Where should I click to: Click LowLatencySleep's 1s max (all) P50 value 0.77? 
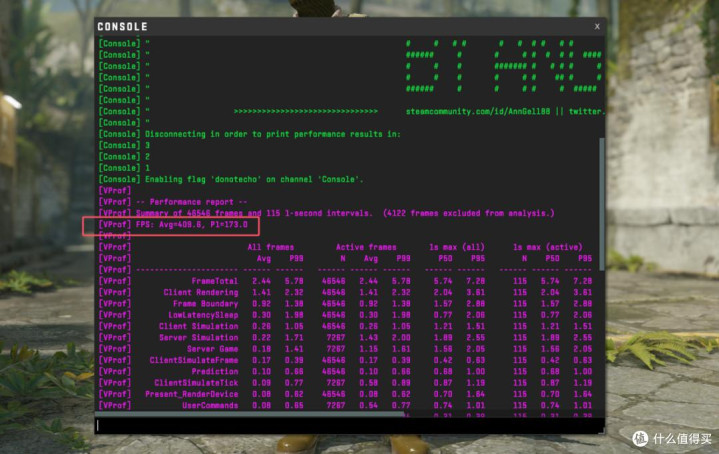[x=443, y=315]
